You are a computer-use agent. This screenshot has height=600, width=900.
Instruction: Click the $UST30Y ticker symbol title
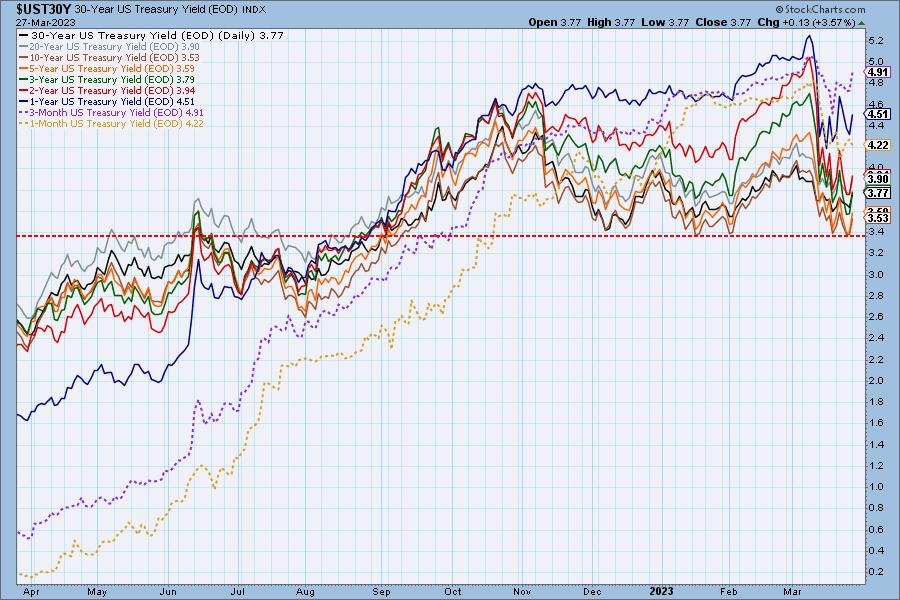coord(44,9)
